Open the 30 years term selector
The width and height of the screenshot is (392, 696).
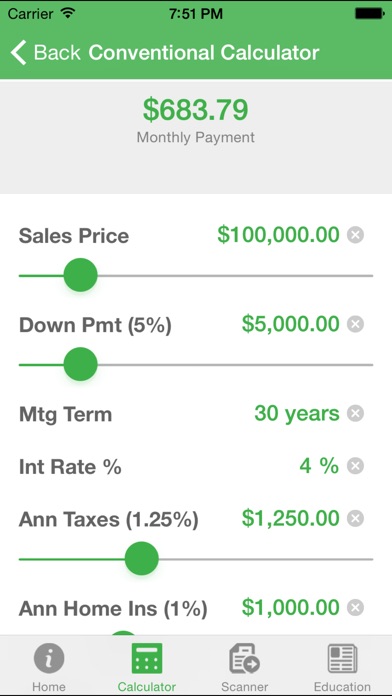297,414
